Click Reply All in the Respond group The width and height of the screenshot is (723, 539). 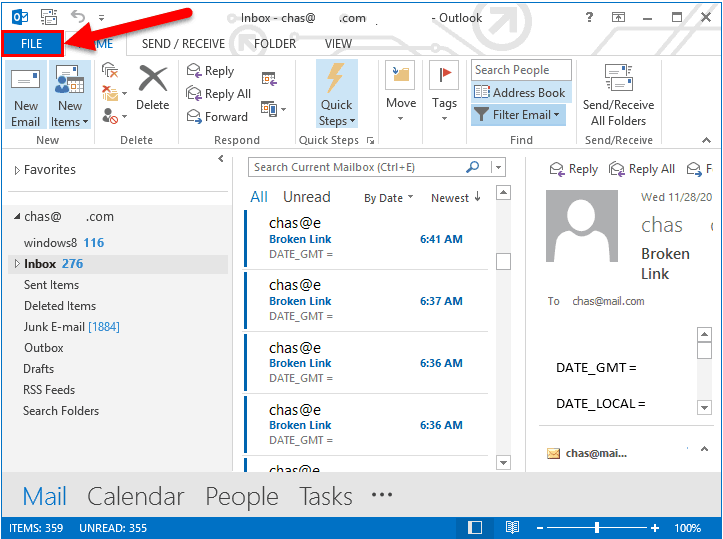point(219,94)
